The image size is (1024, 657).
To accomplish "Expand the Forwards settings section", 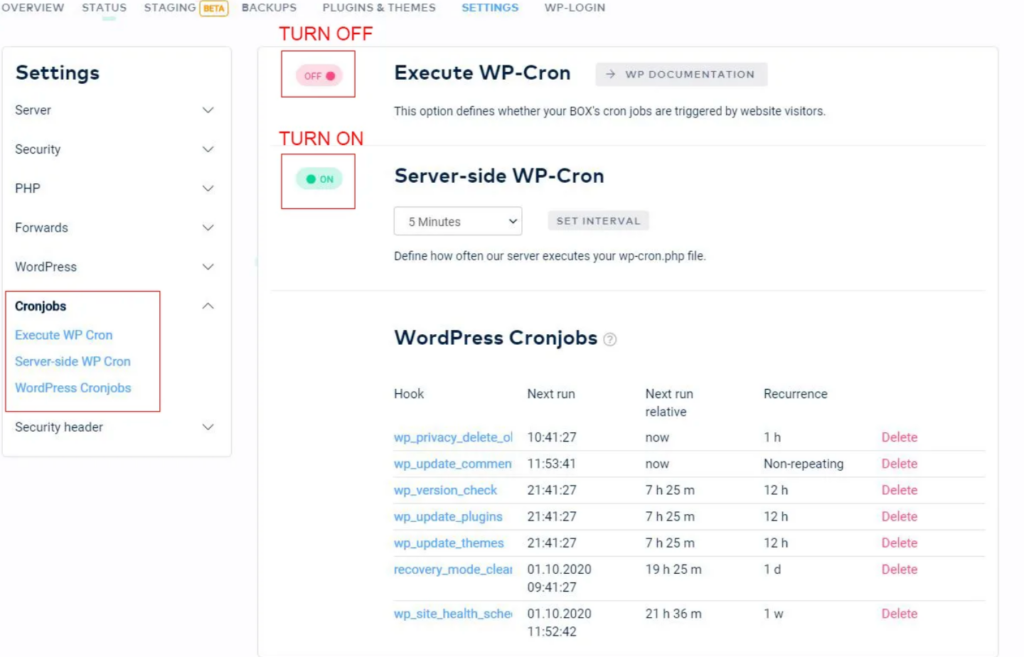I will click(114, 227).
